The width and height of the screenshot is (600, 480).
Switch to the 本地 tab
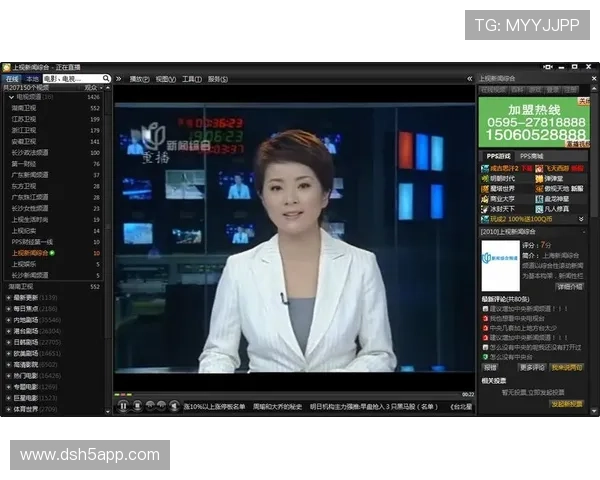[x=32, y=79]
